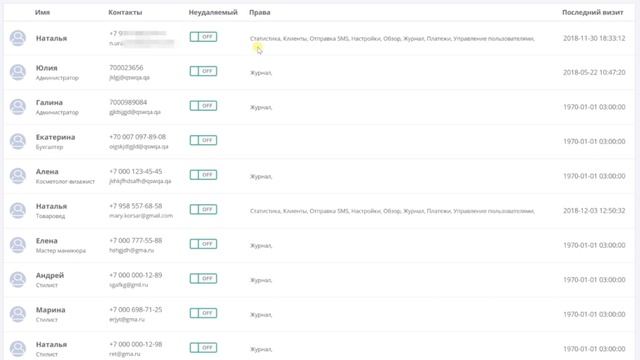Click the Неудаляемый column header

tap(213, 12)
